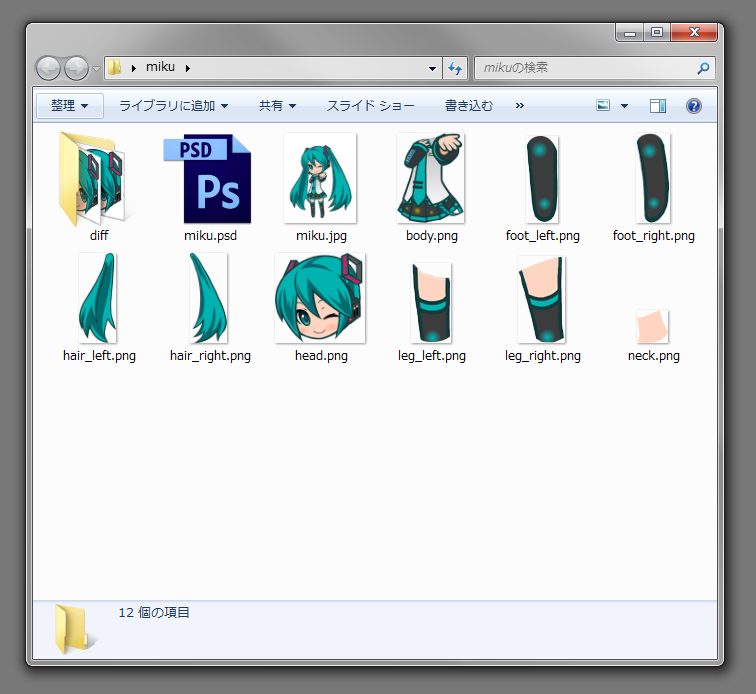756x694 pixels.
Task: Select the head.png thumbnail
Action: [320, 298]
